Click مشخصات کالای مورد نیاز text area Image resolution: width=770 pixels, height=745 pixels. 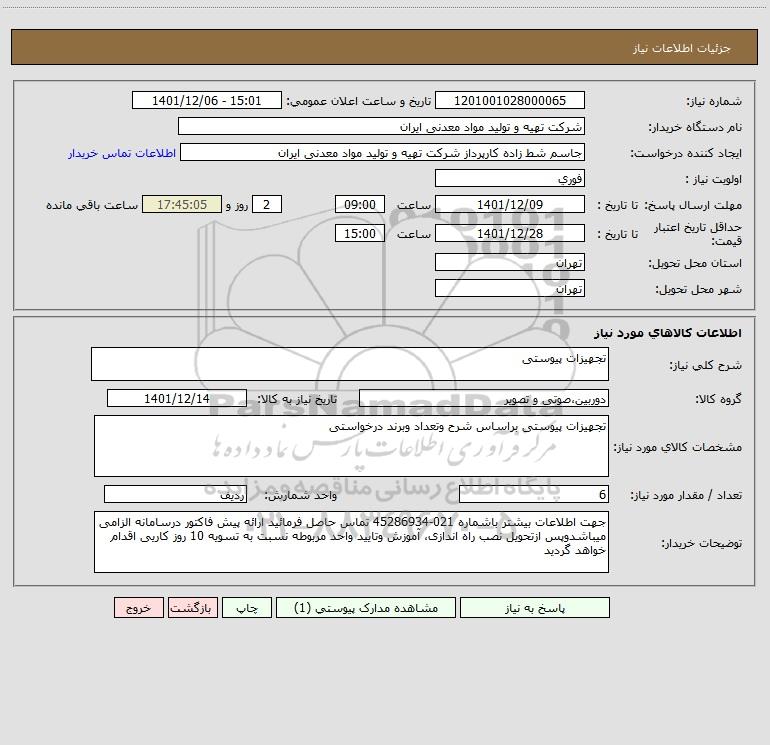351,446
